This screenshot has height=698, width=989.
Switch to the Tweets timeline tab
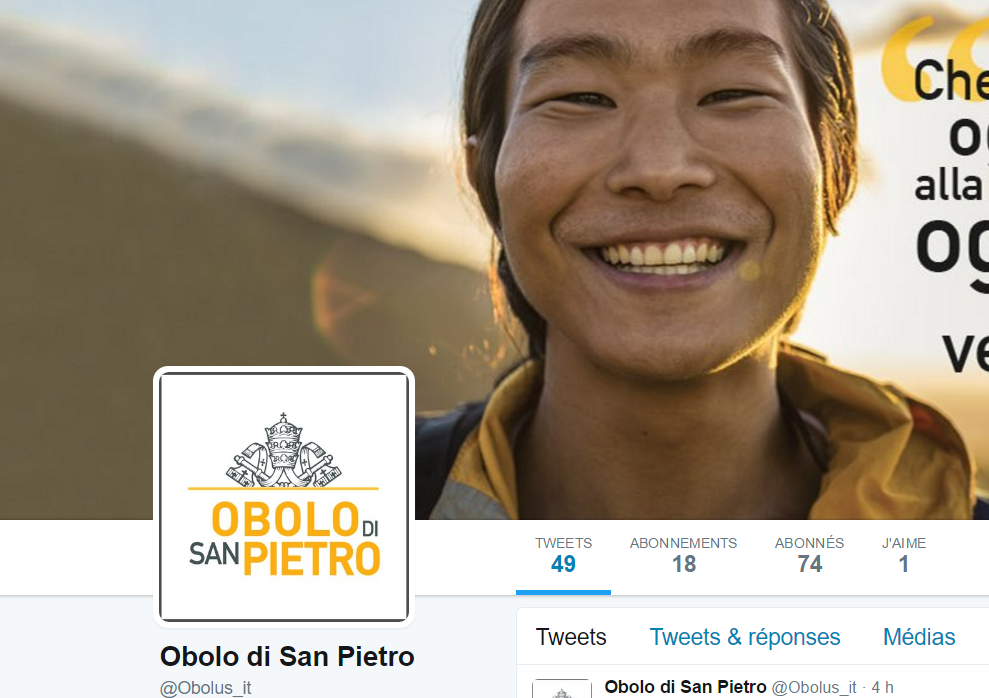click(x=571, y=637)
